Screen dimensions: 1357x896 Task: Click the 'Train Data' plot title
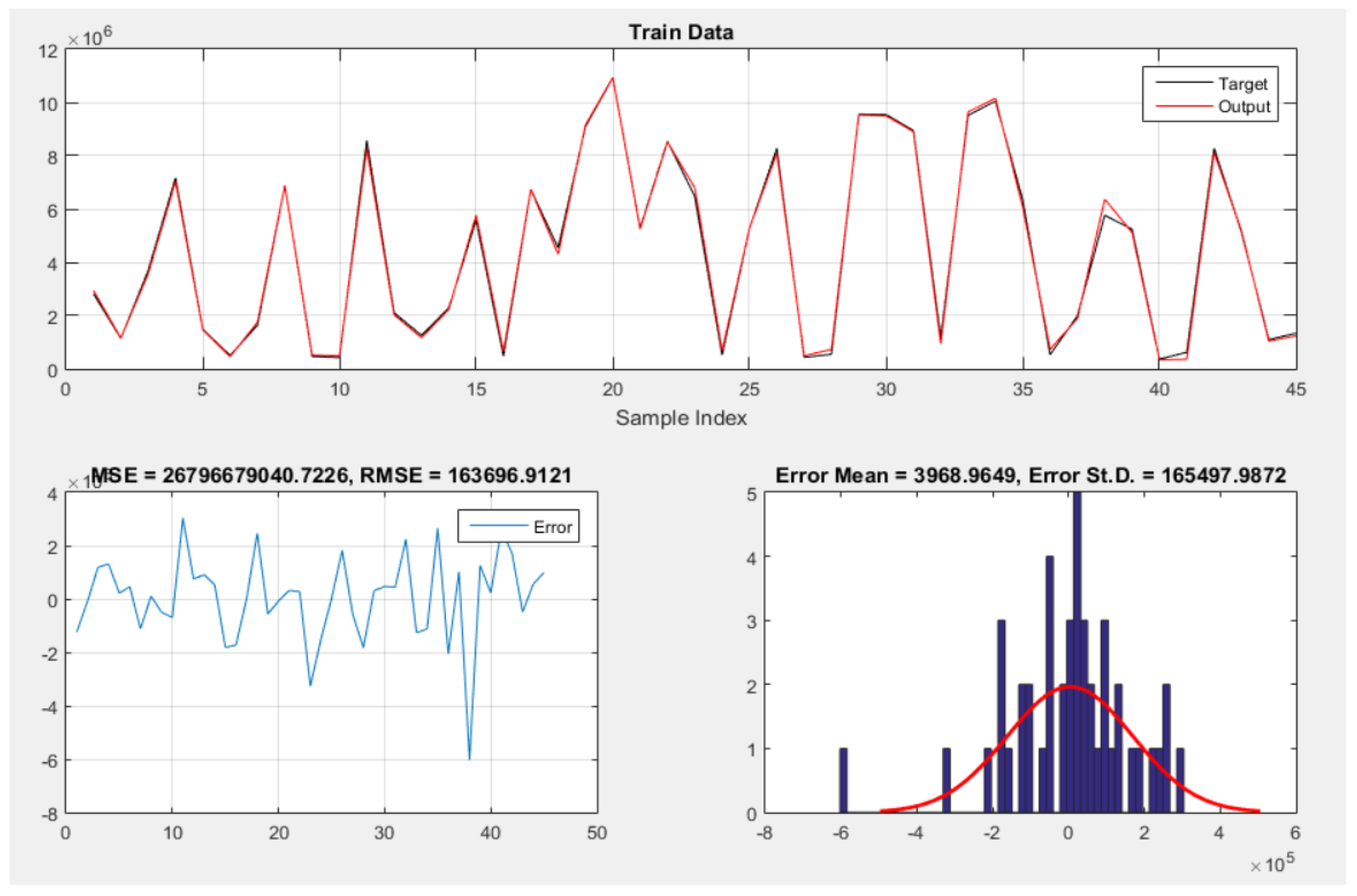point(680,32)
